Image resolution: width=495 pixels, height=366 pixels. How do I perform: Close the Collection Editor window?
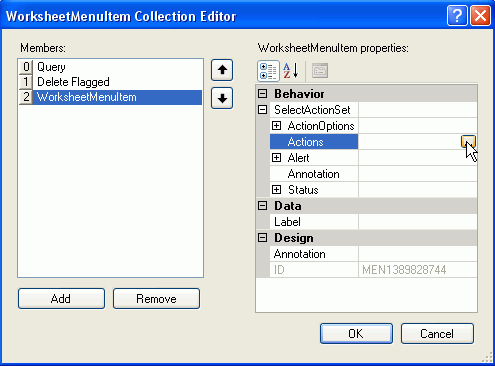click(x=480, y=15)
